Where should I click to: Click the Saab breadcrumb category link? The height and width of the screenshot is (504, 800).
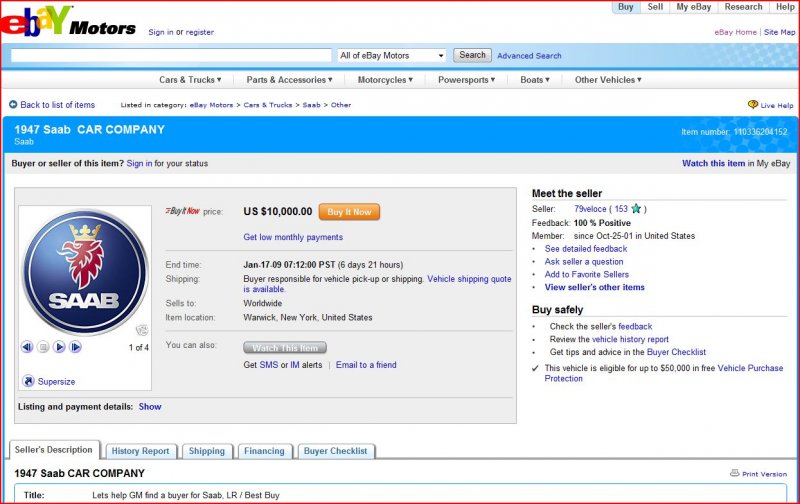tap(311, 105)
